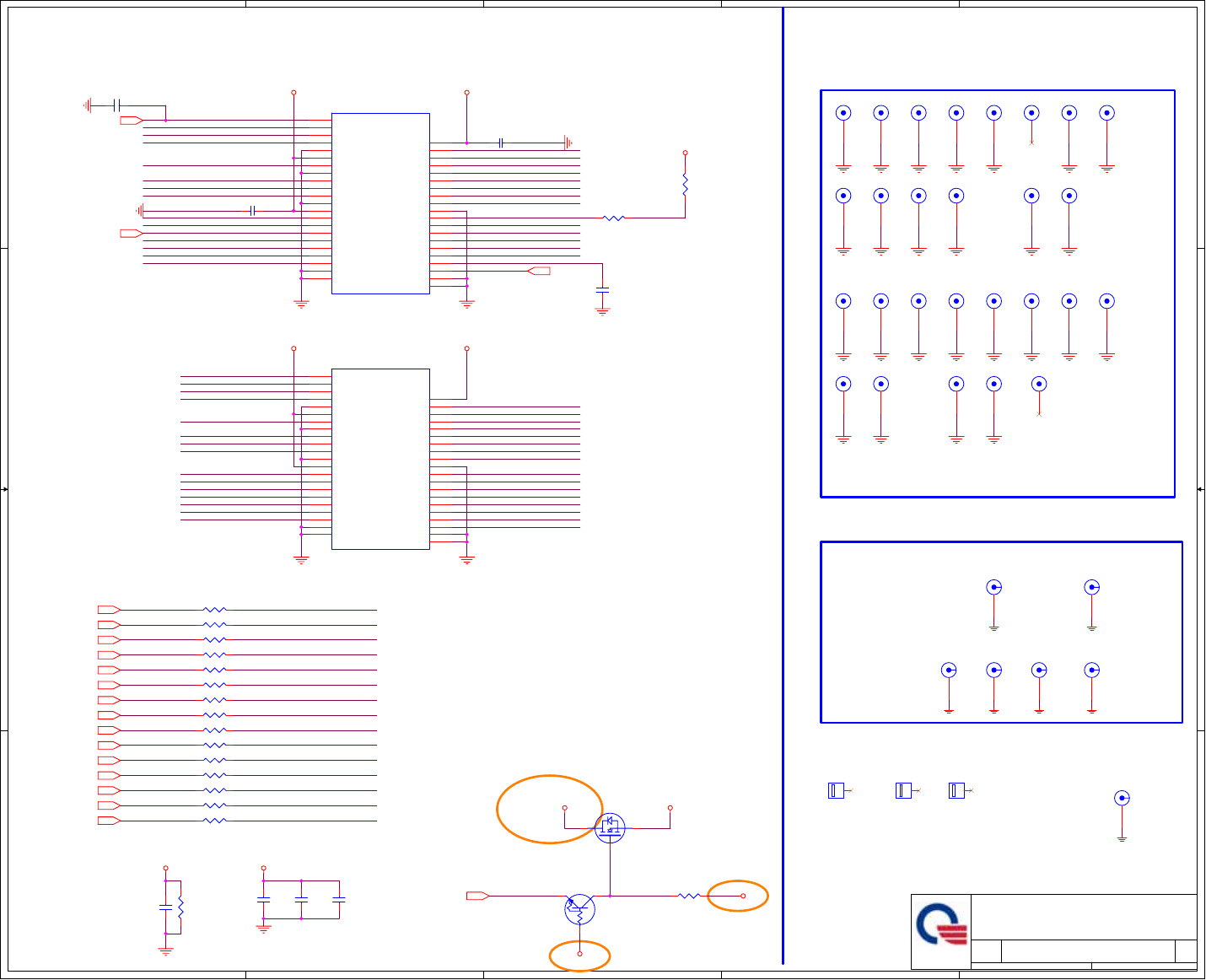Viewport: 1206px width, 980px height.
Task: Select the top-right test point in the lower blue box
Action: point(1092,587)
